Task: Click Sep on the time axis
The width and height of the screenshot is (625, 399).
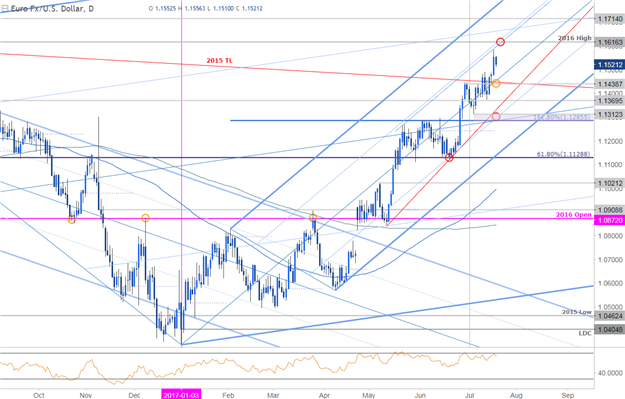Action: click(567, 395)
